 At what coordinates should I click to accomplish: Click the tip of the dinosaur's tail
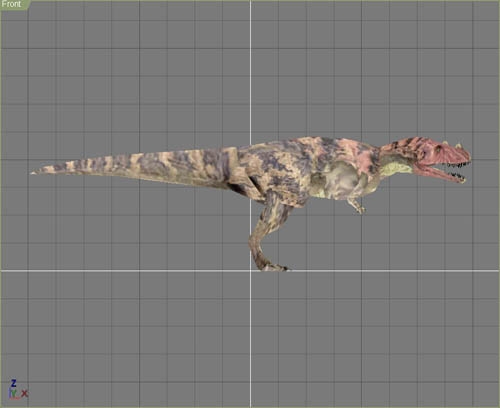(x=34, y=173)
